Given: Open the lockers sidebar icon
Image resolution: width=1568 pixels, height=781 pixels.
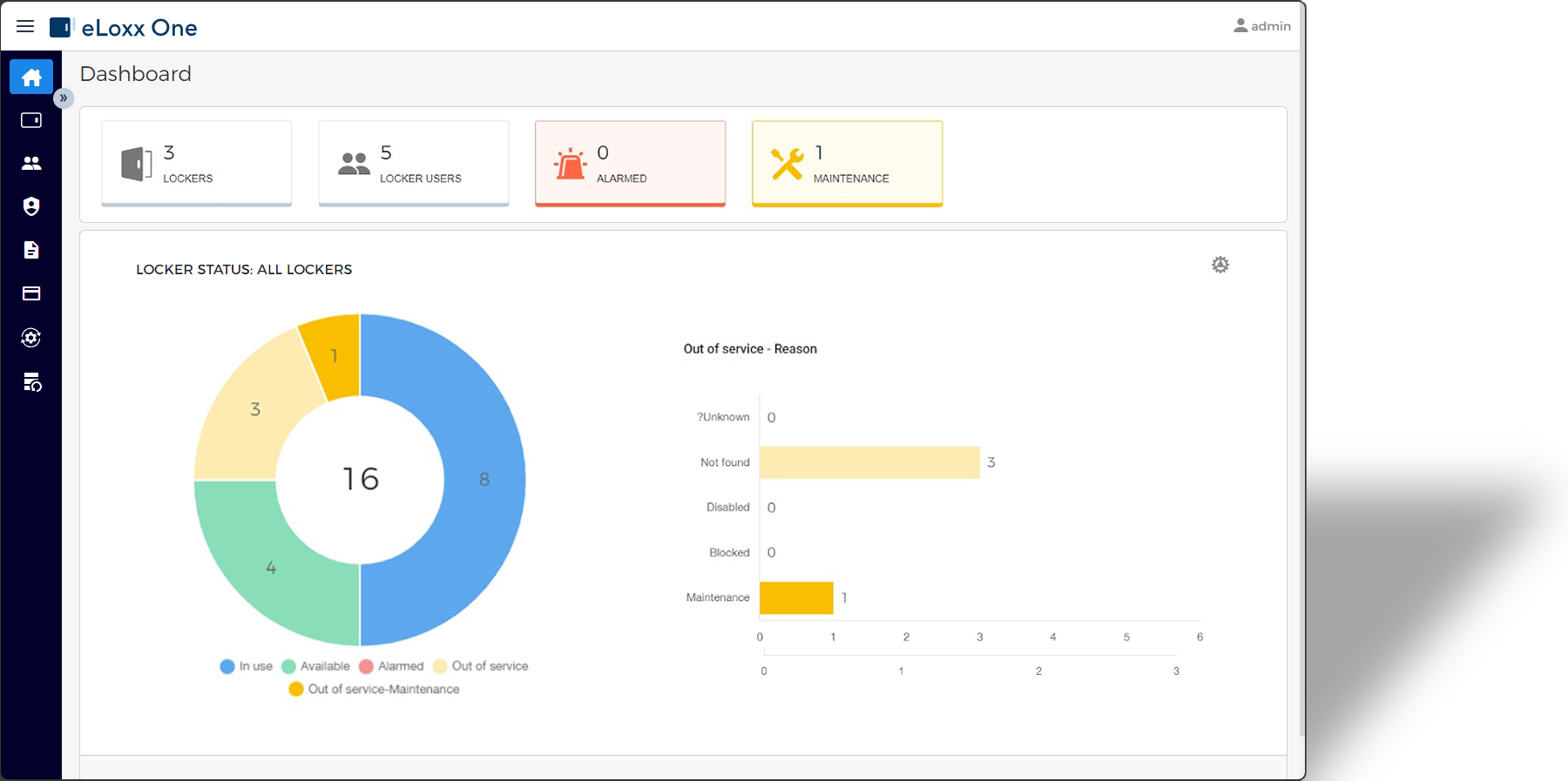Looking at the screenshot, I should pos(31,120).
